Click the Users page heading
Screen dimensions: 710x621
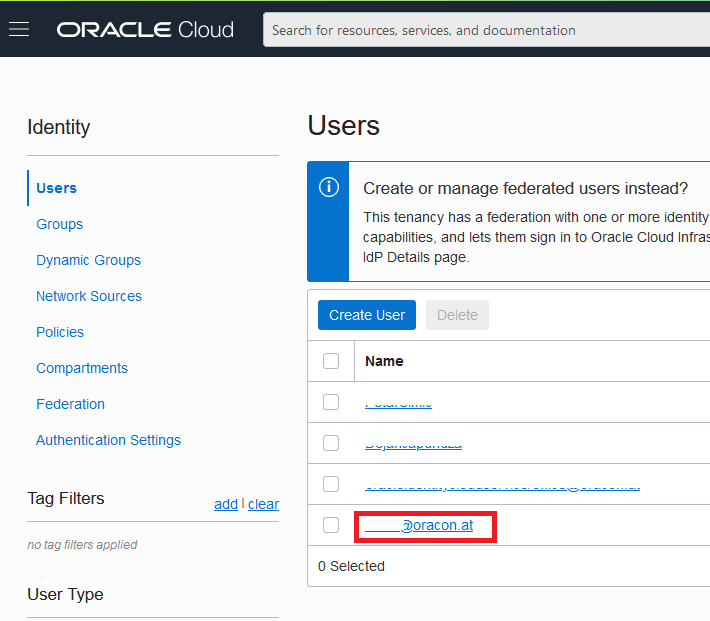pyautogui.click(x=344, y=125)
